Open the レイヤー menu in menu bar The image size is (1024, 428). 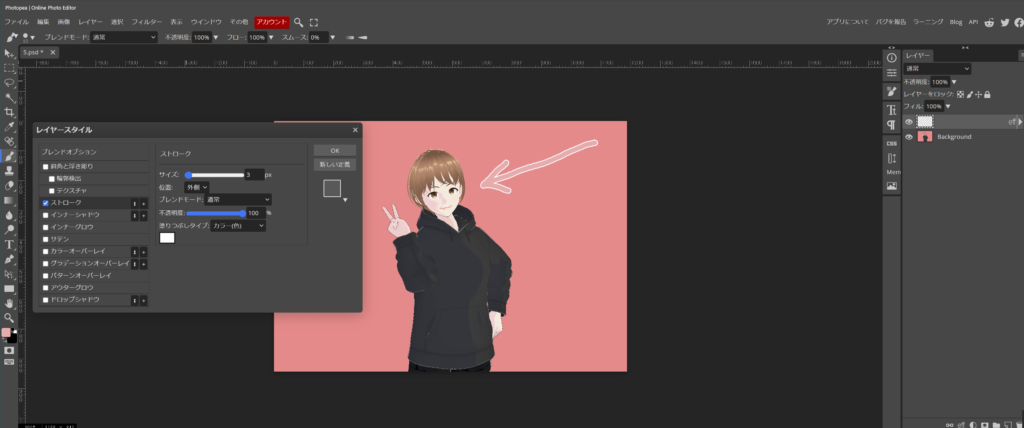(x=90, y=21)
